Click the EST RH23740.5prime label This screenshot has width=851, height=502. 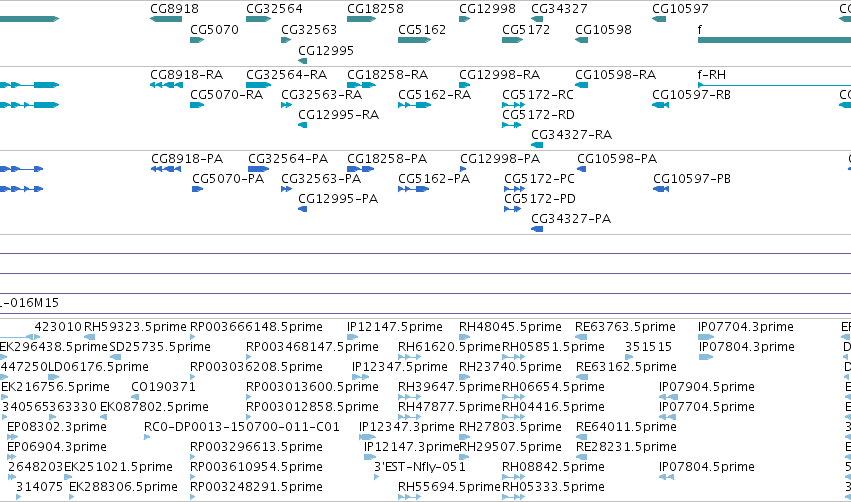(510, 367)
